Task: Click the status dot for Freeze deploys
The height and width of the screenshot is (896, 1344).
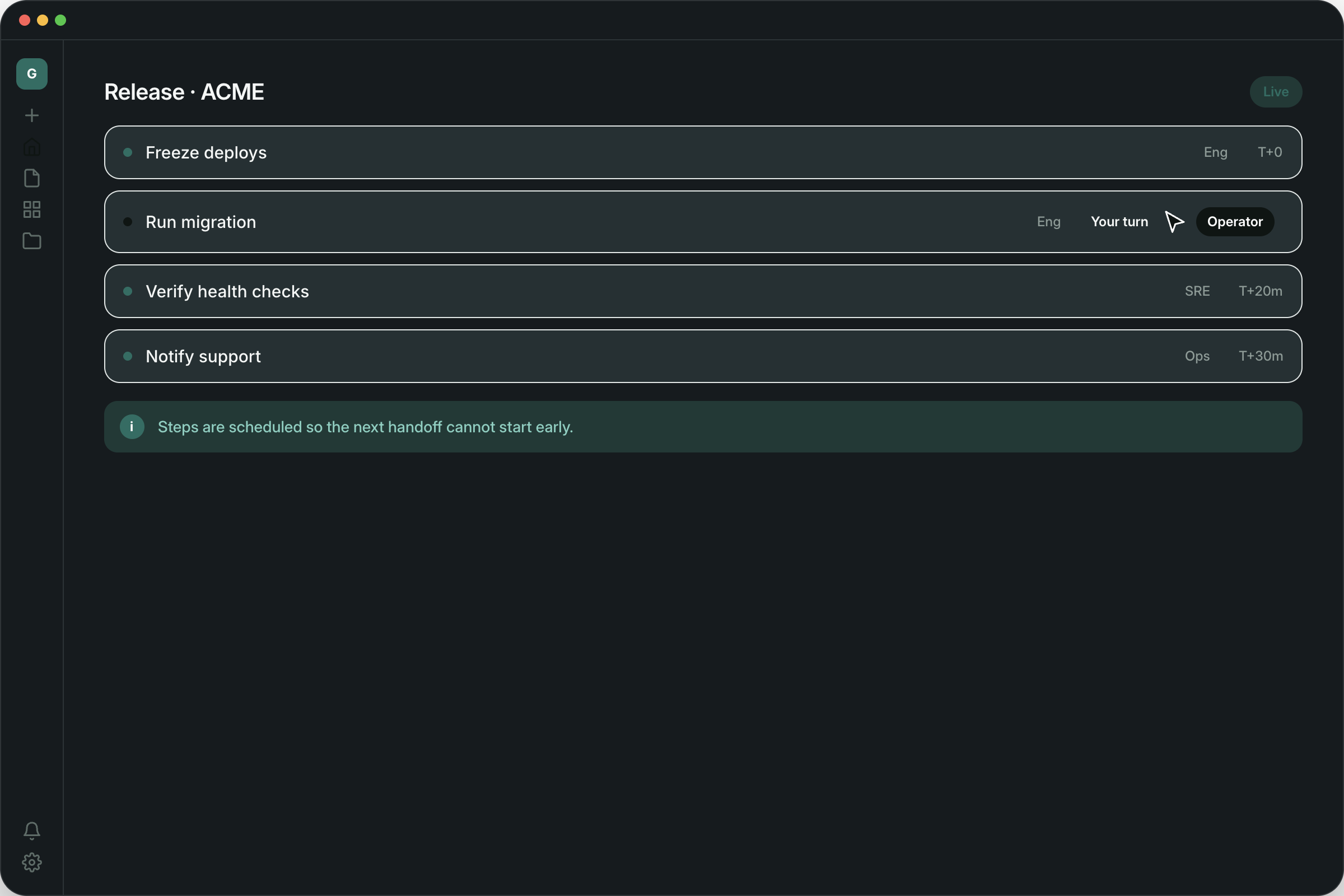Action: pos(128,152)
